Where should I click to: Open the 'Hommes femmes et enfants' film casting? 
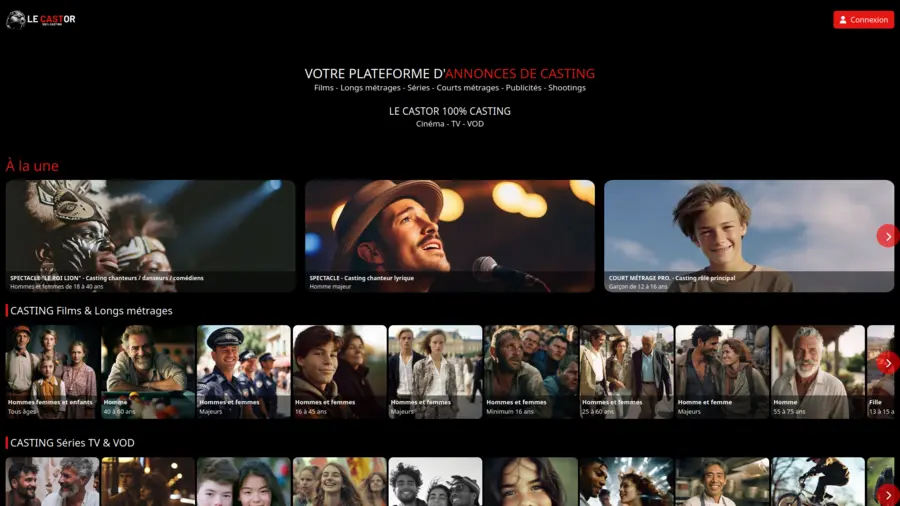[x=52, y=372]
